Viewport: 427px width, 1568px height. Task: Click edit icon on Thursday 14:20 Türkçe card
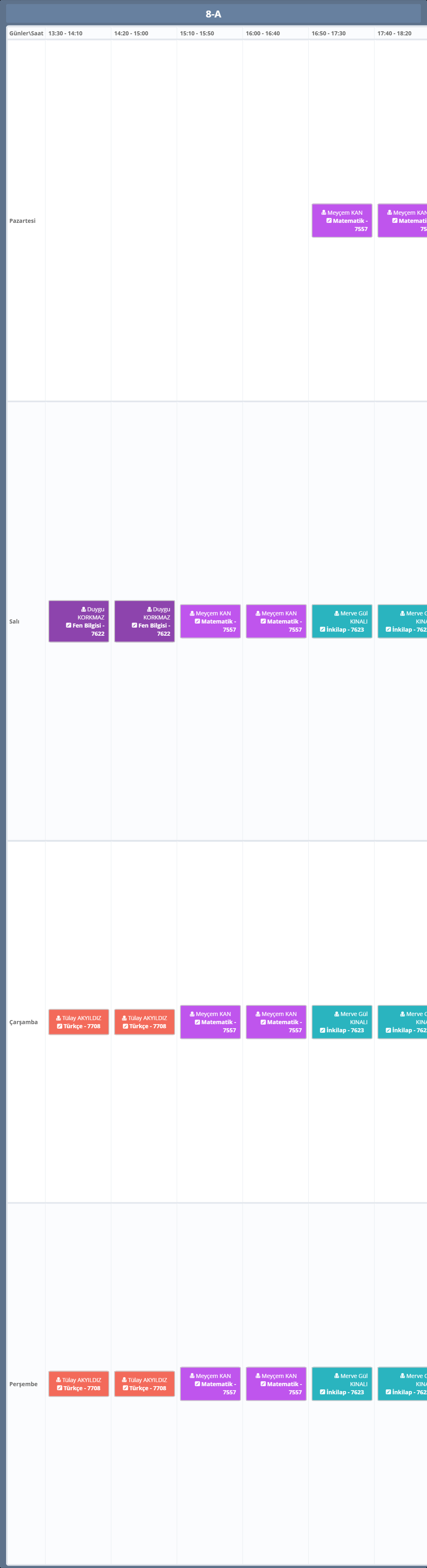[x=125, y=1388]
